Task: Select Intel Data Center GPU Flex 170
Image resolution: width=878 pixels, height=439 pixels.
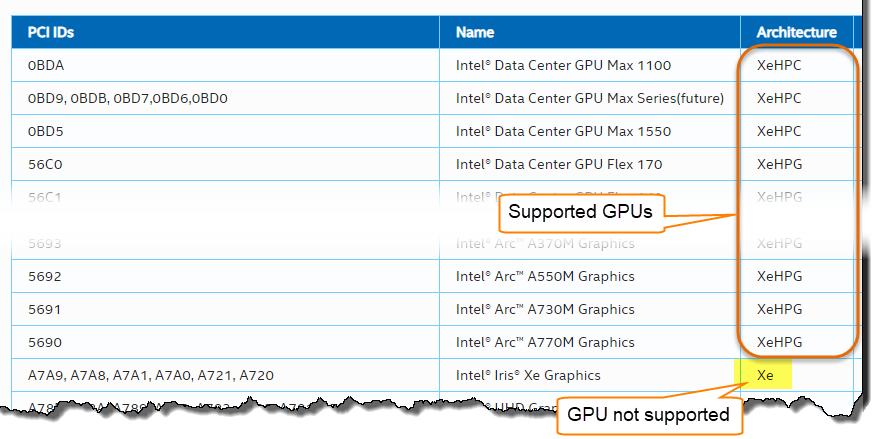Action: pos(558,164)
